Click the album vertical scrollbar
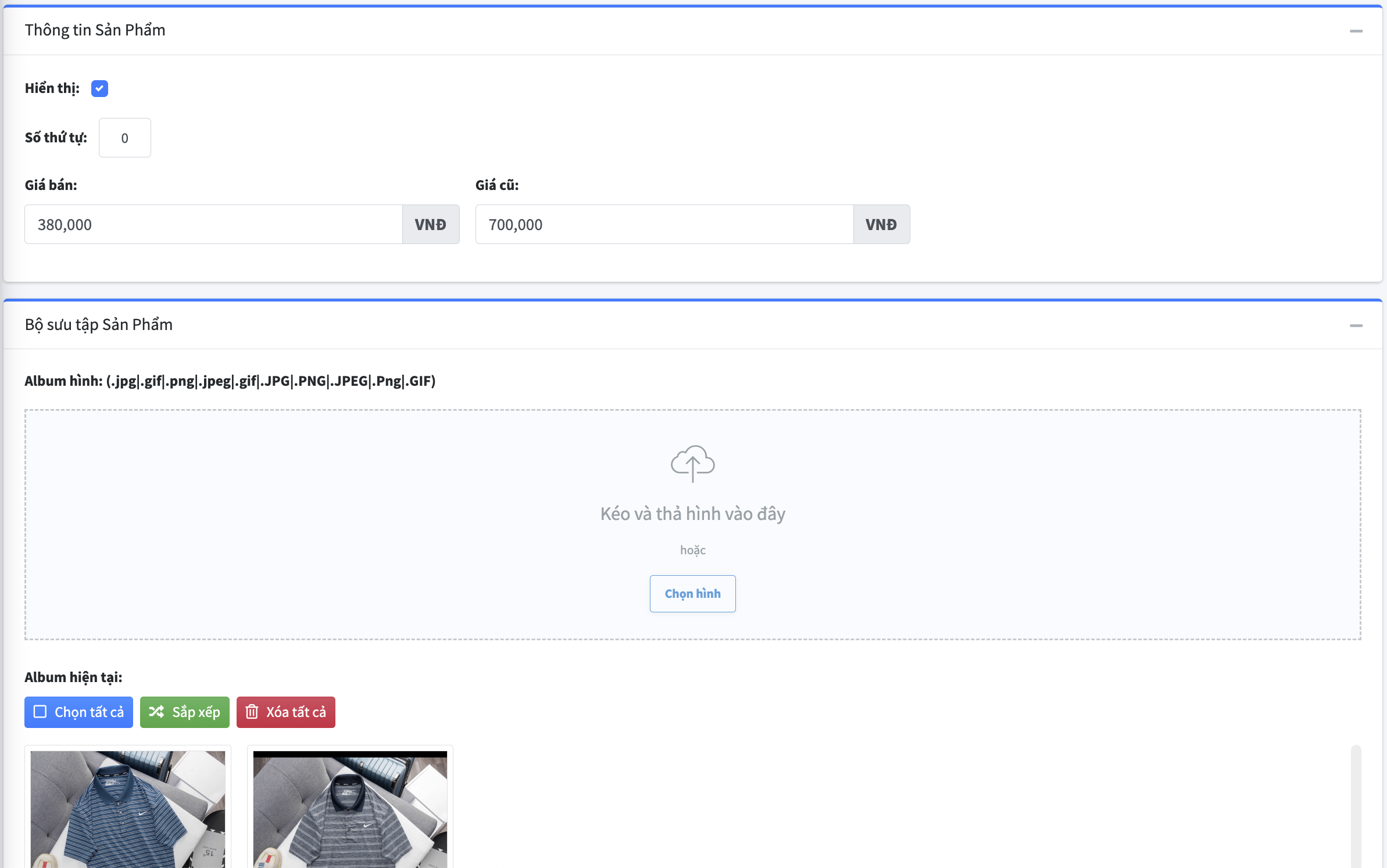Viewport: 1387px width, 868px height. coord(1356,806)
